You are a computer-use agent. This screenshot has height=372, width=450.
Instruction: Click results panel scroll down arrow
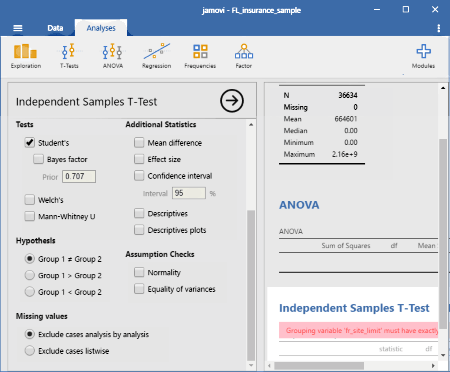click(443, 355)
